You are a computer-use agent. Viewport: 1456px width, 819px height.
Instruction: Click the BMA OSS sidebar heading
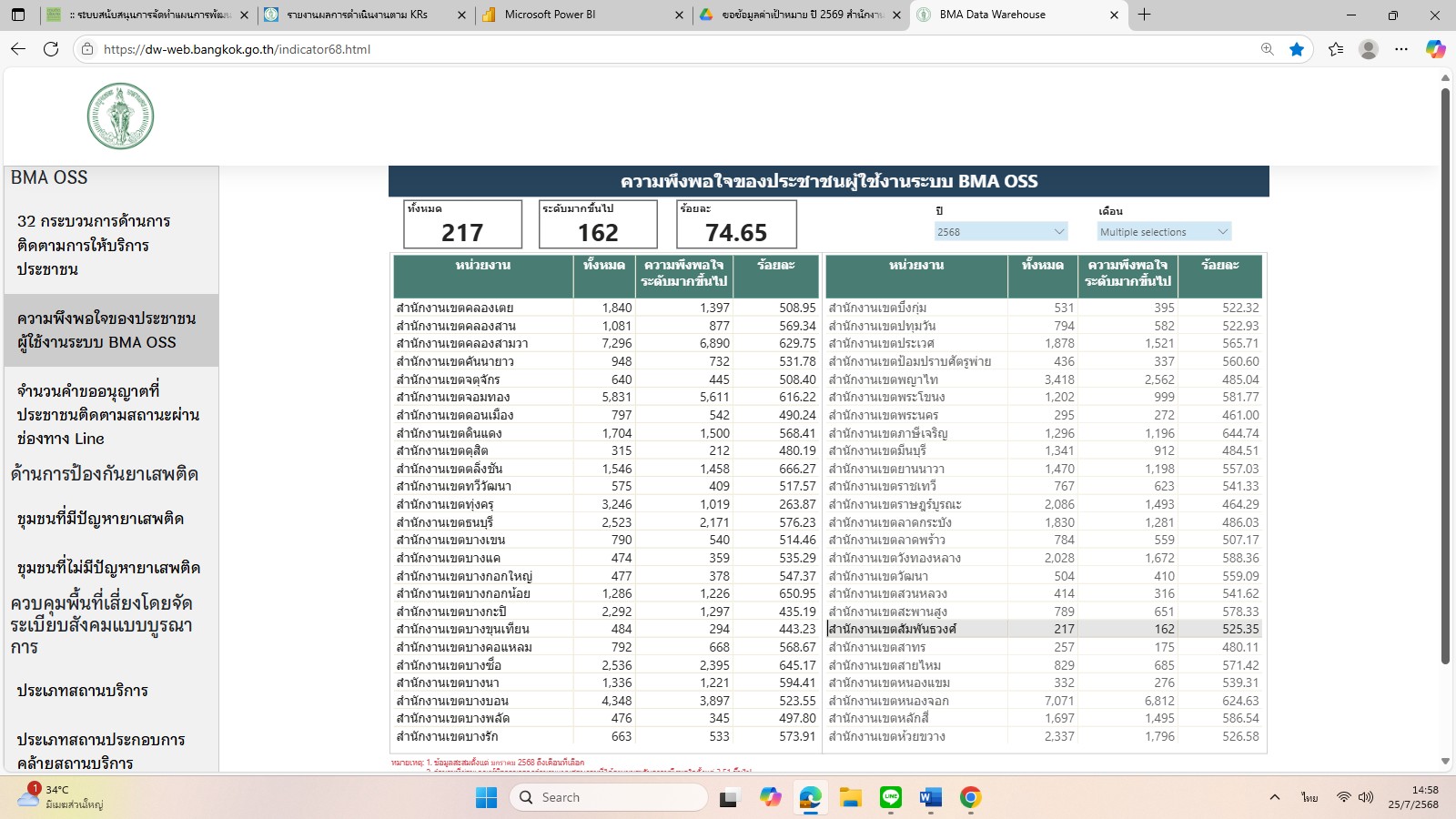49,177
